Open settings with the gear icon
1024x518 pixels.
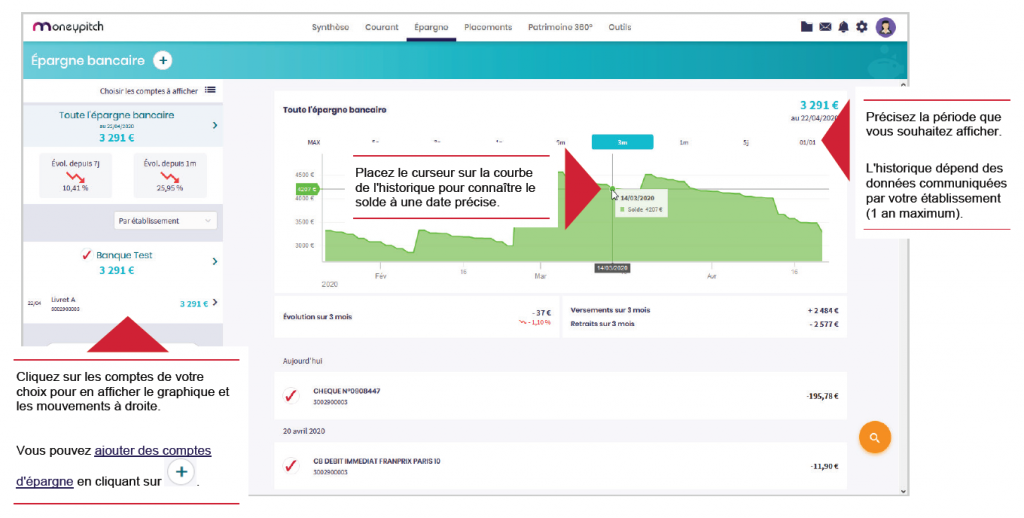click(x=862, y=27)
